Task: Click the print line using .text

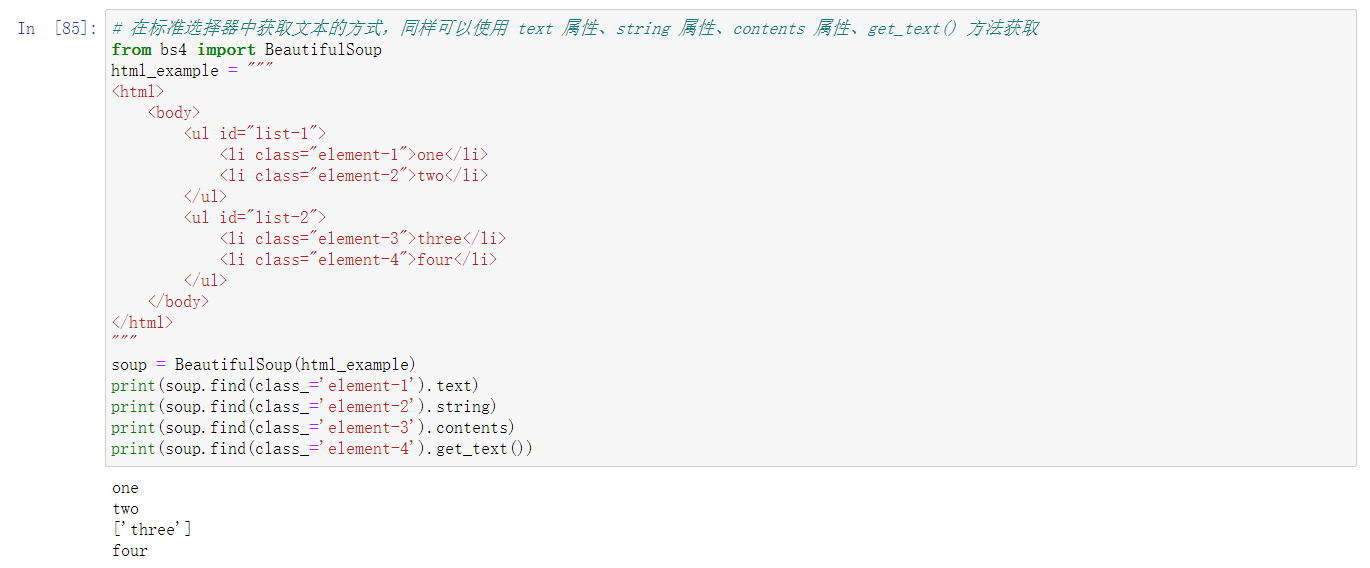Action: coord(295,385)
